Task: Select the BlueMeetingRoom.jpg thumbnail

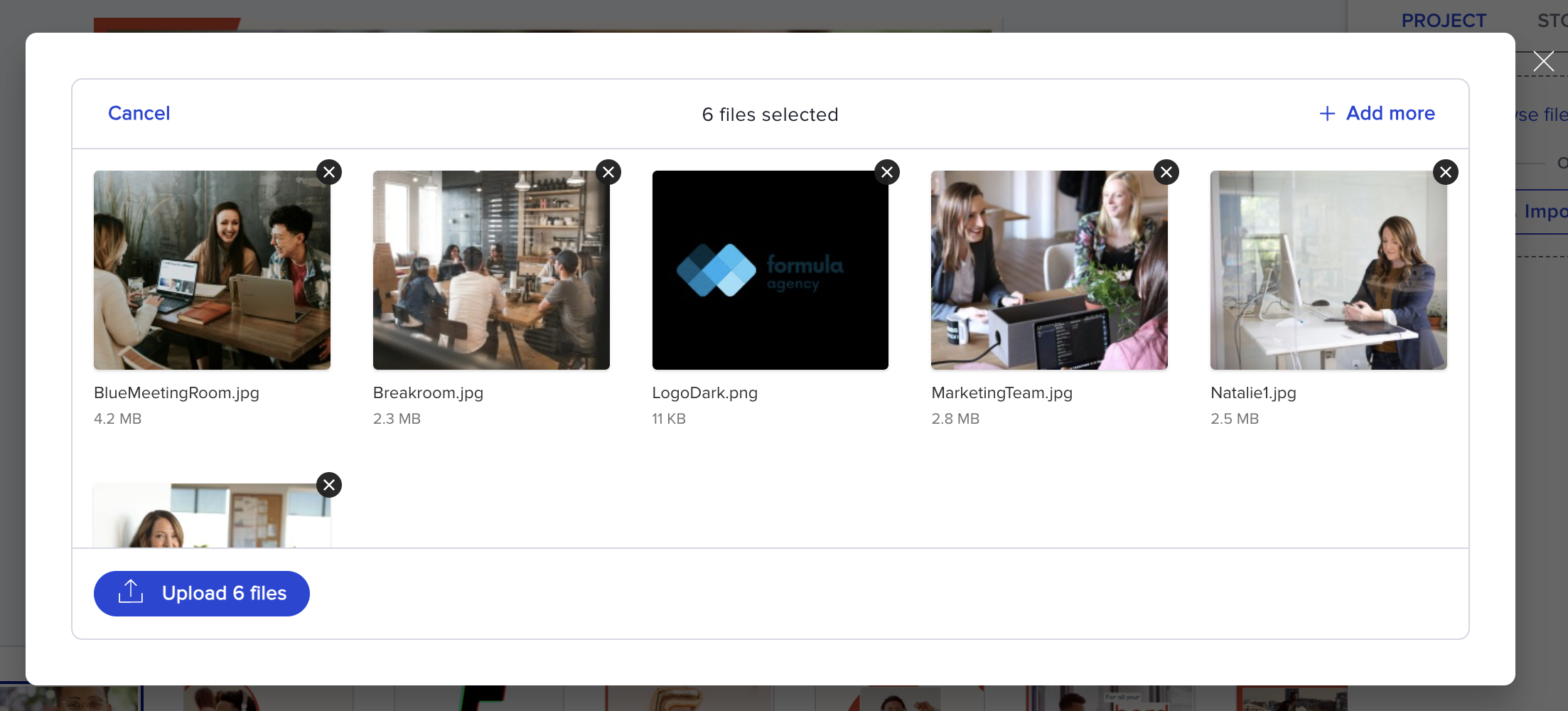Action: pos(212,270)
